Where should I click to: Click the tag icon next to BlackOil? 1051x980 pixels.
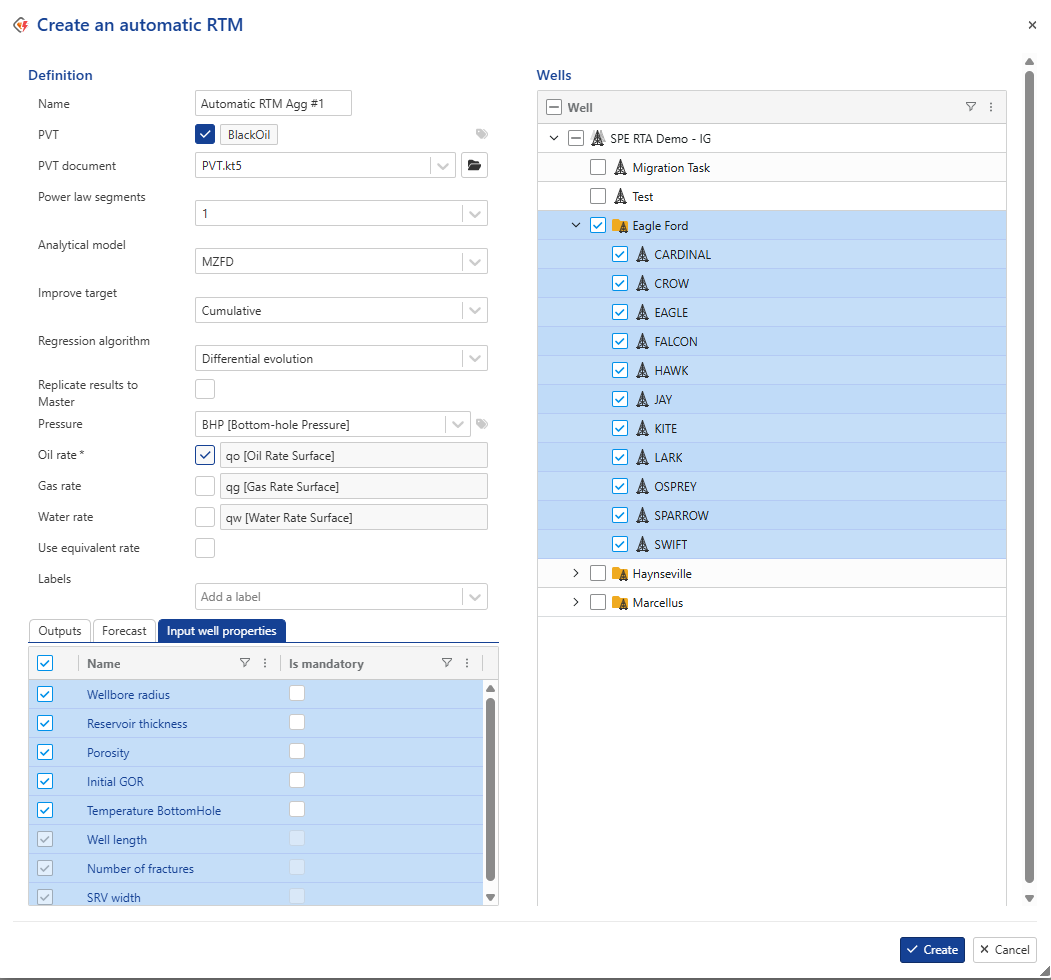(481, 134)
